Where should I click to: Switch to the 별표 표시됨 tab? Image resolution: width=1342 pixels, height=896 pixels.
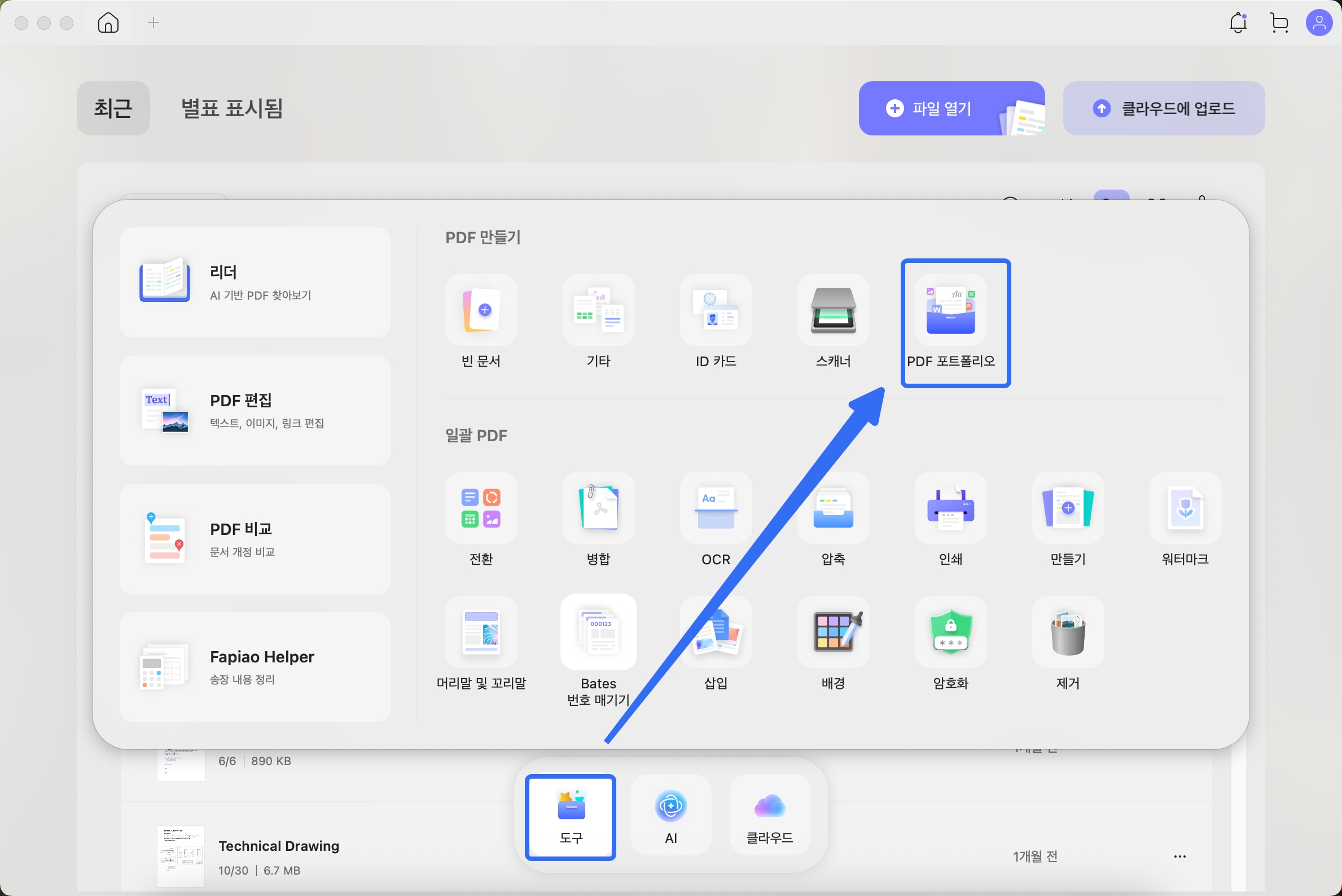231,108
